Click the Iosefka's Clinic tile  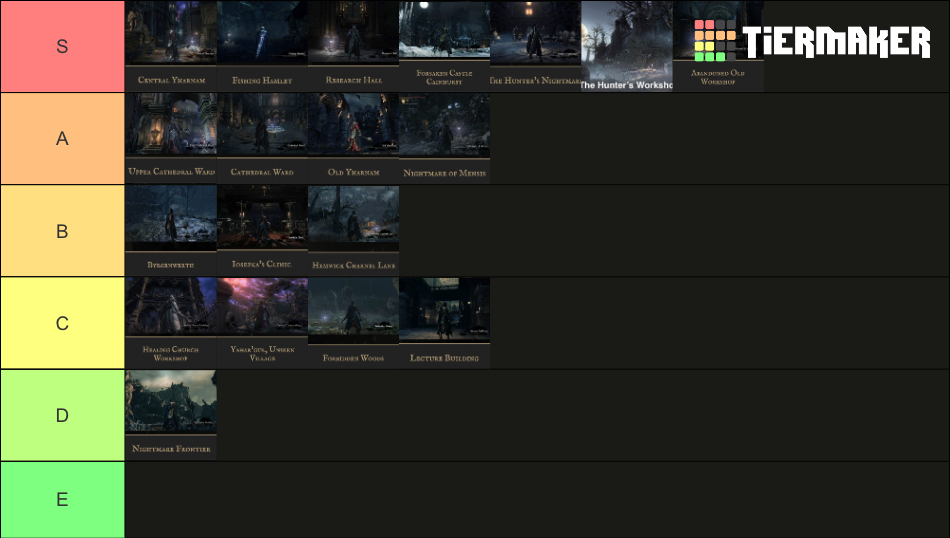point(262,231)
